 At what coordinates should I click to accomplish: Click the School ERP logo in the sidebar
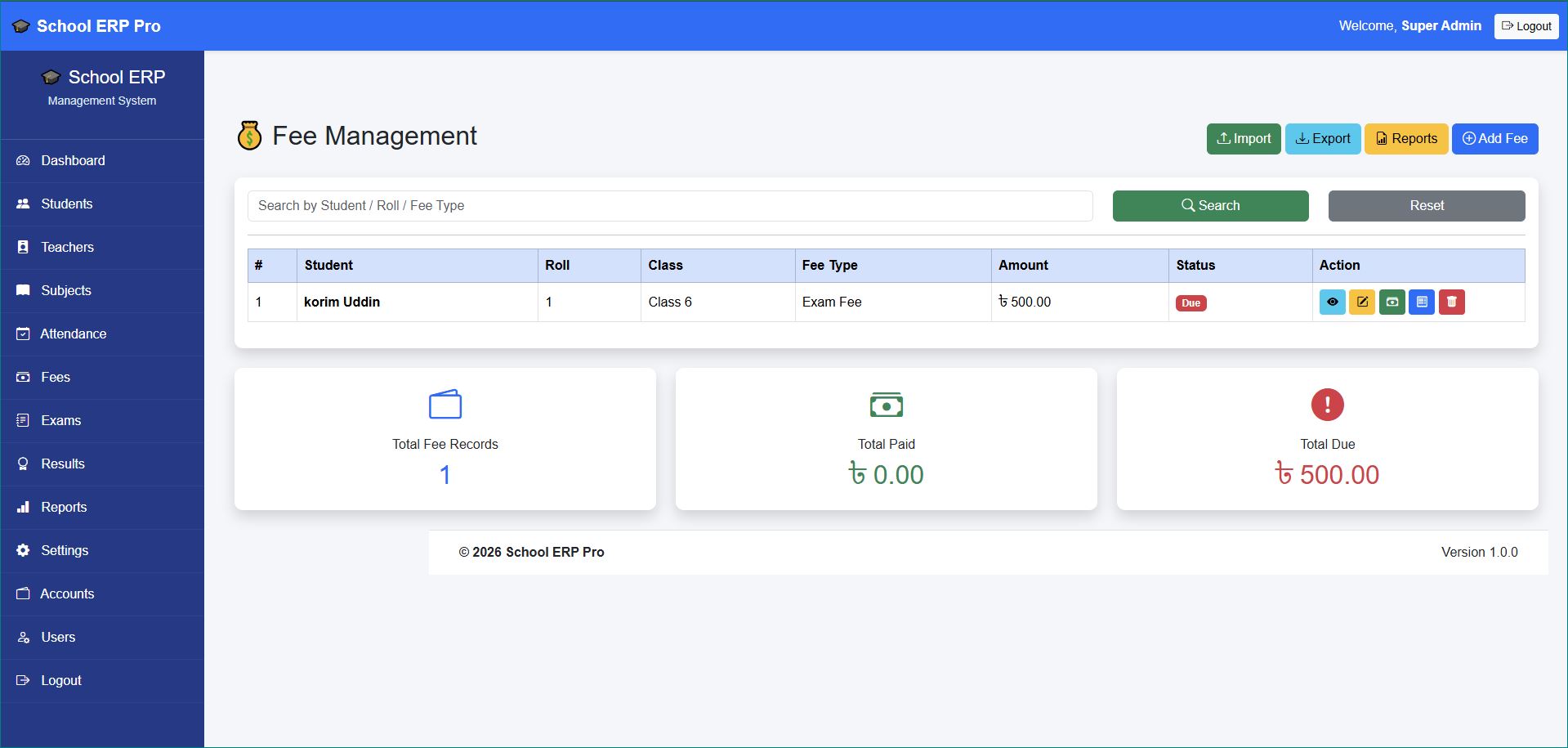click(103, 78)
